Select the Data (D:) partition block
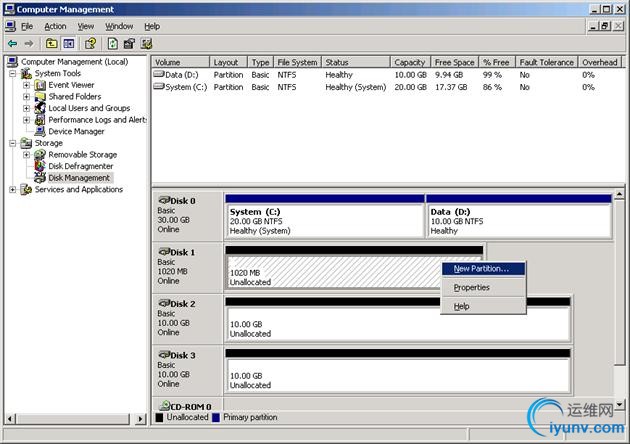This screenshot has height=444, width=630. (x=519, y=216)
